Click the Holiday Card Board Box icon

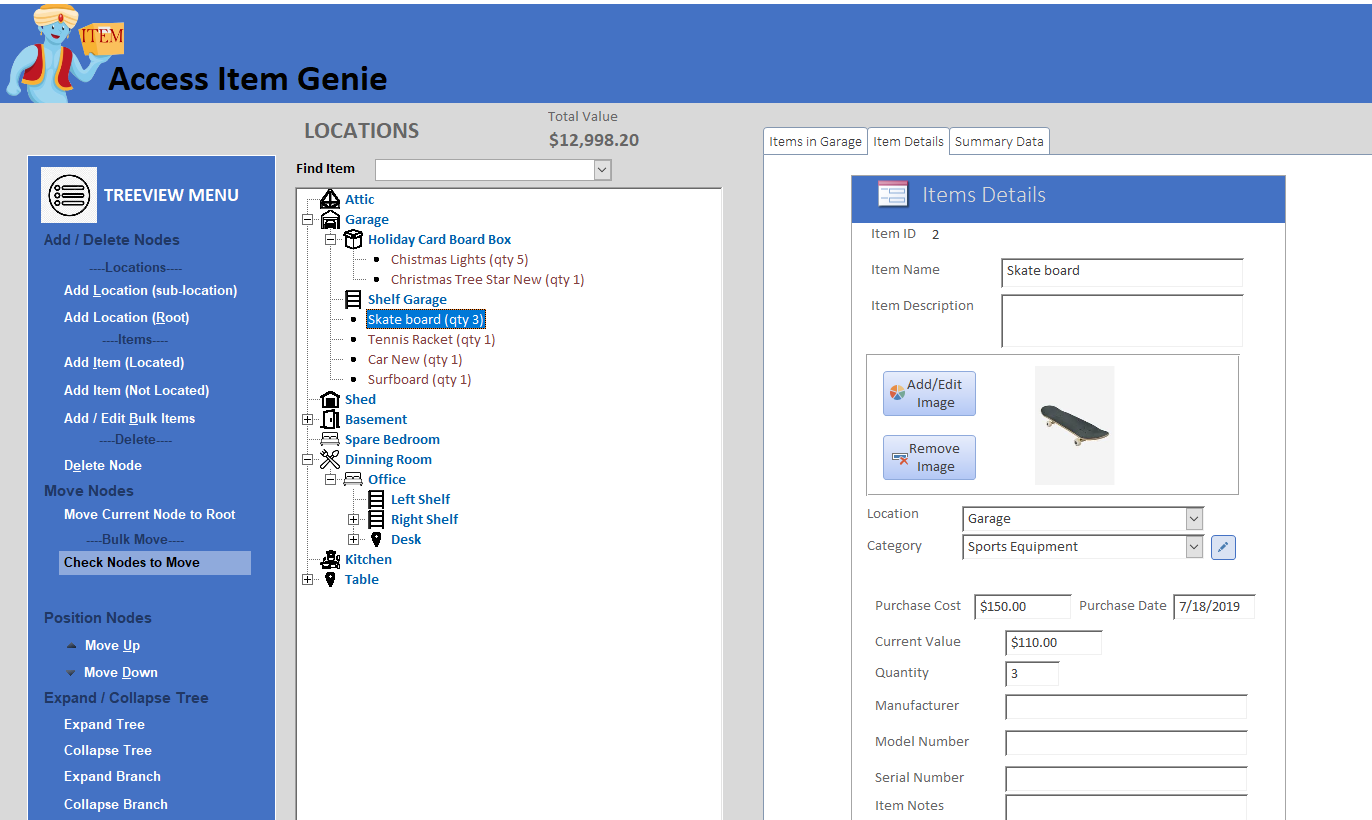pos(352,239)
